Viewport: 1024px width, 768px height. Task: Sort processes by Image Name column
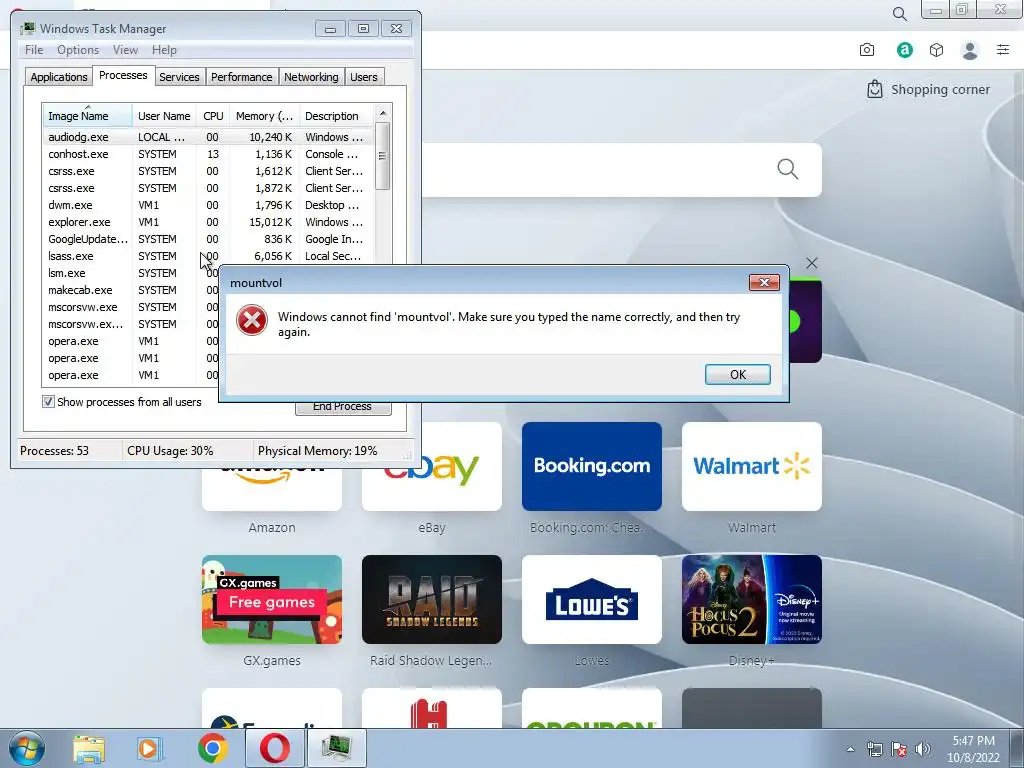(88, 116)
